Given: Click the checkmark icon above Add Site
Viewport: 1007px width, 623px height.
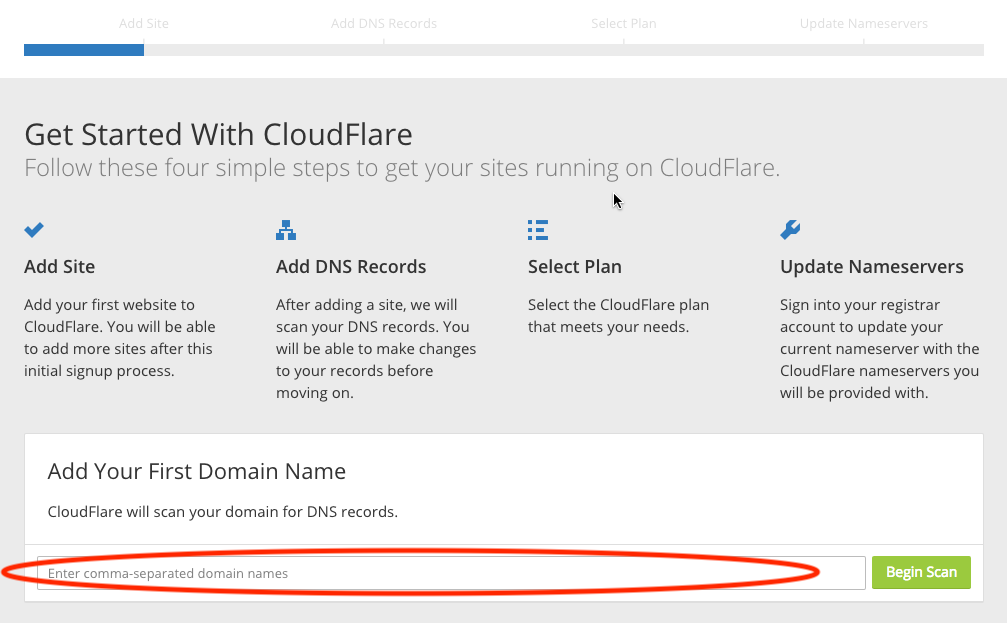Looking at the screenshot, I should point(34,229).
